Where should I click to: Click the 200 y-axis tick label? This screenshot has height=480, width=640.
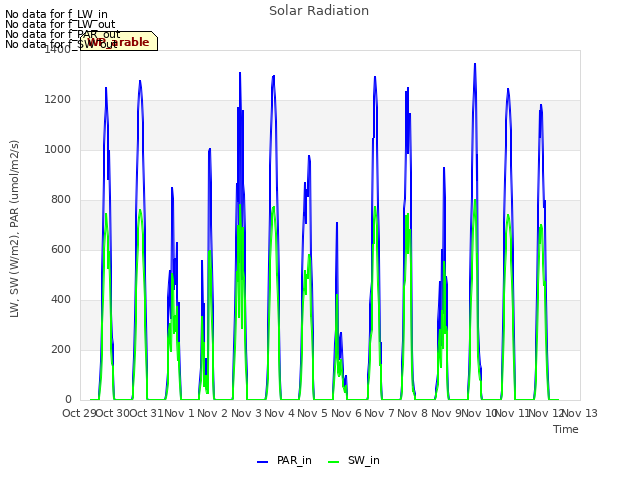pyautogui.click(x=61, y=349)
